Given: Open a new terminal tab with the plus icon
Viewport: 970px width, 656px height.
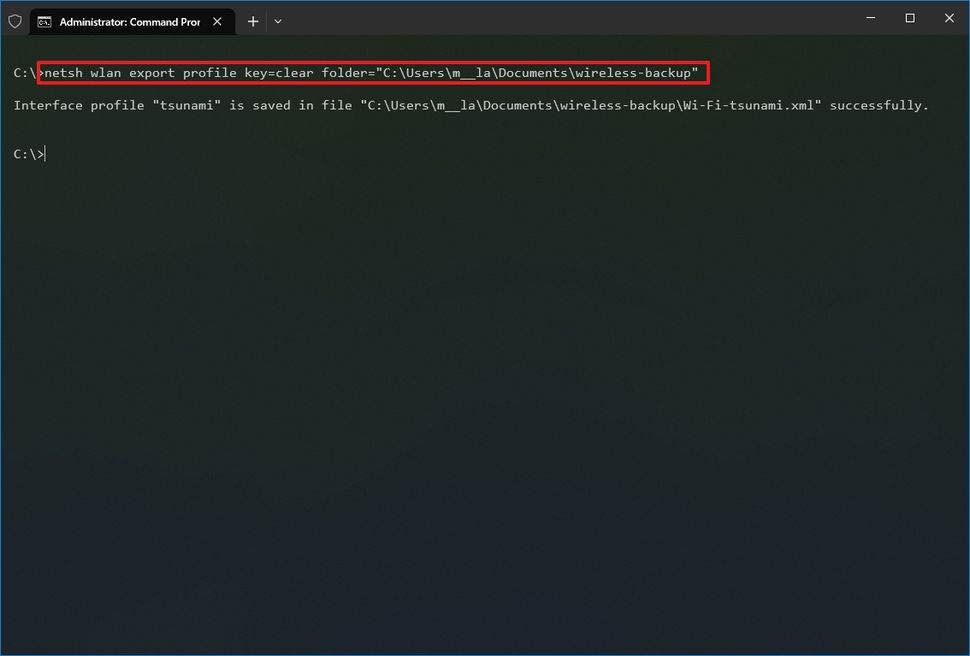Looking at the screenshot, I should click(x=252, y=21).
